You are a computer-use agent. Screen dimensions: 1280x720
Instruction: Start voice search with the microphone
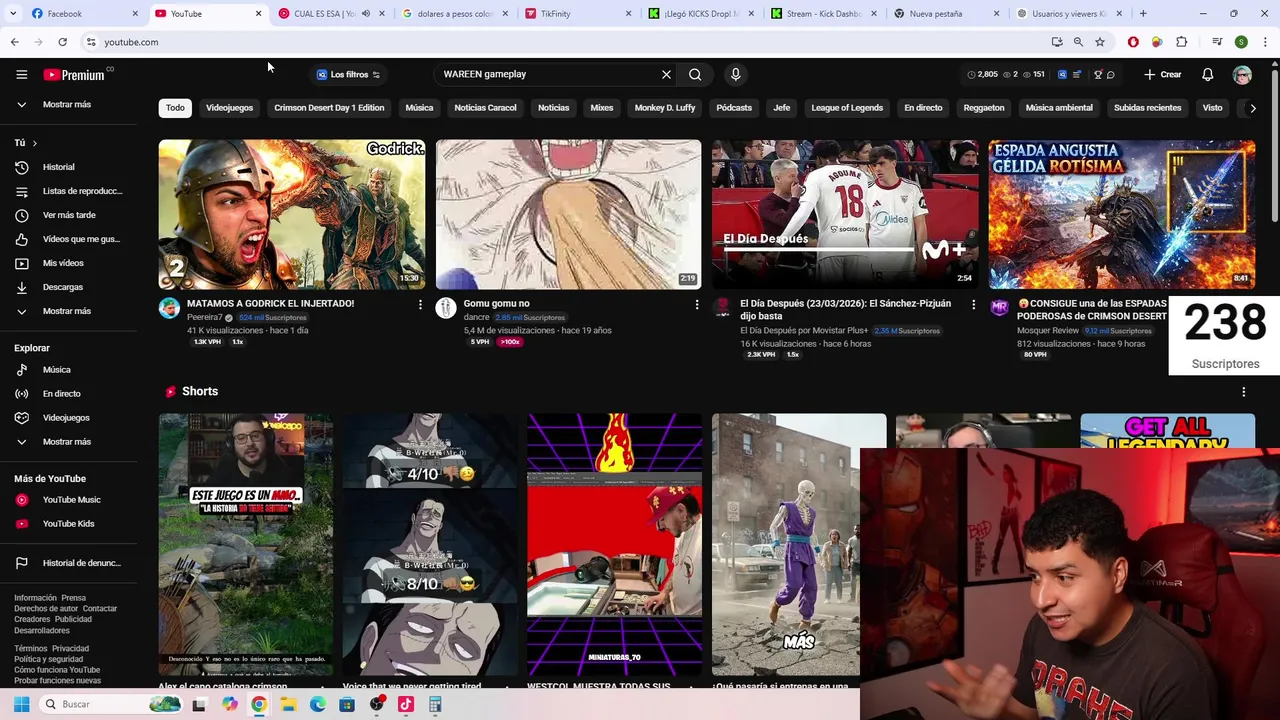coord(735,74)
